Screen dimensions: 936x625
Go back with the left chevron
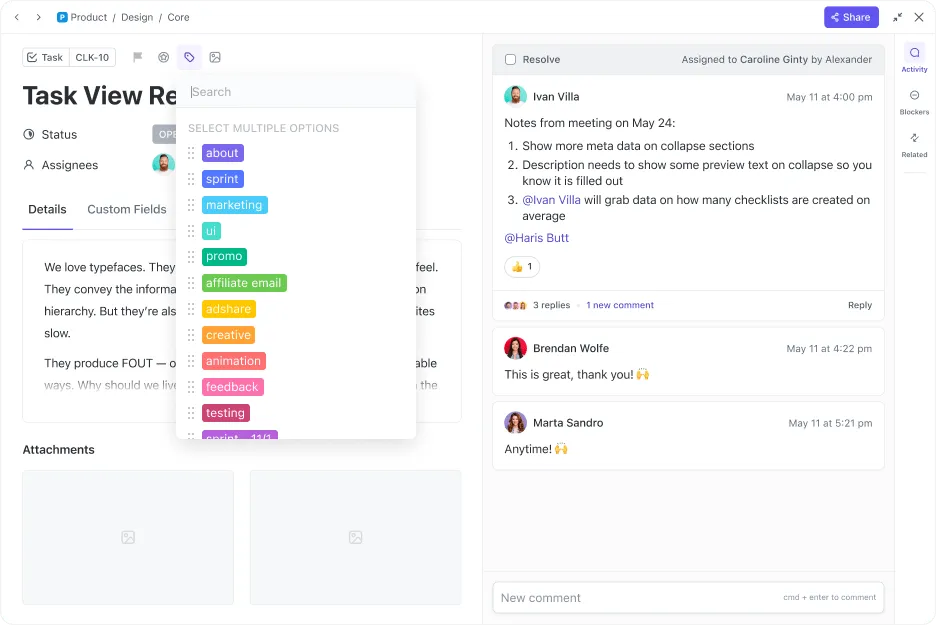[x=17, y=17]
